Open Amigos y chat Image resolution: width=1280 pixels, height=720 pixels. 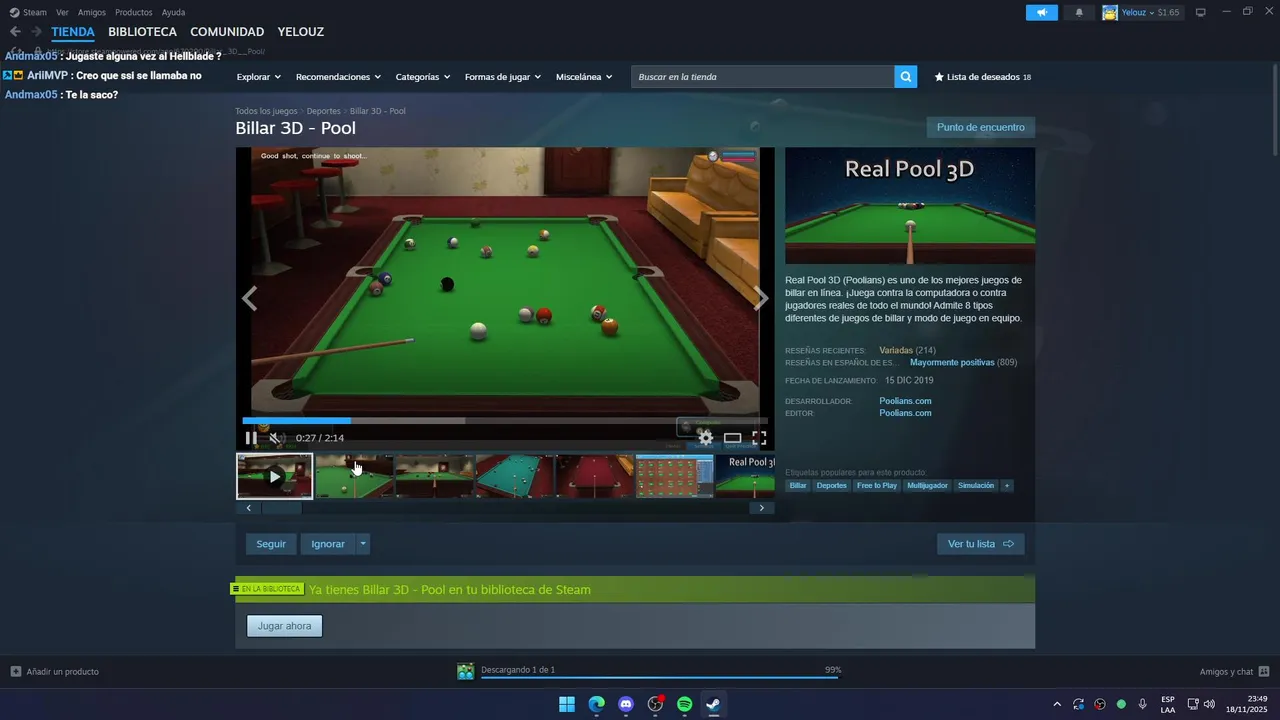click(1234, 672)
